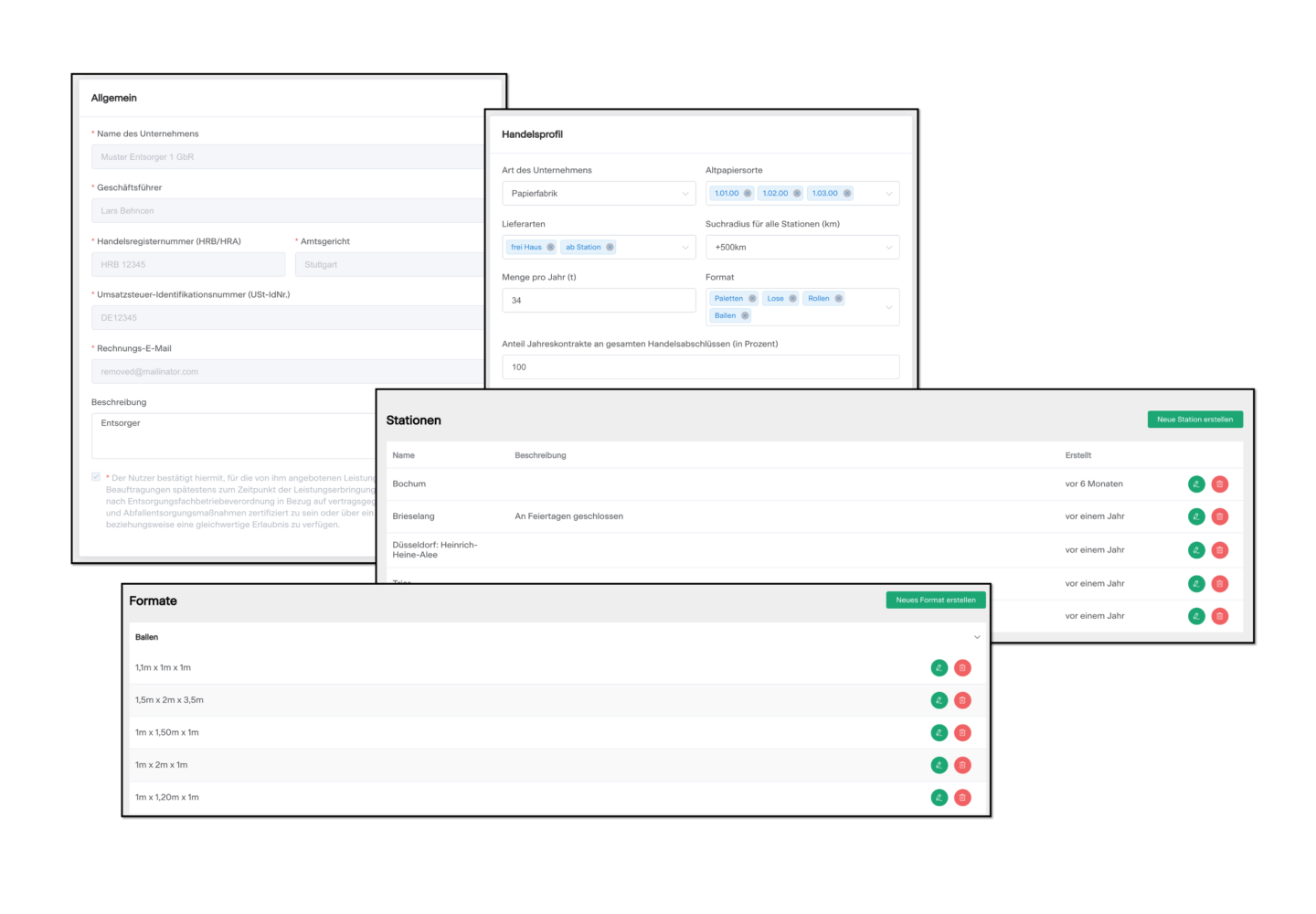Click the Erstellt column header
Image resolution: width=1316 pixels, height=914 pixels.
1078,455
